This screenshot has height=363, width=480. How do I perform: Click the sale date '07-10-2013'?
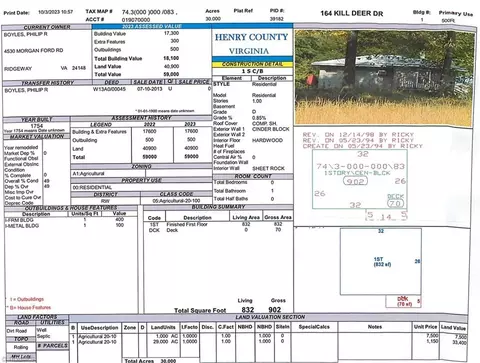click(x=150, y=89)
